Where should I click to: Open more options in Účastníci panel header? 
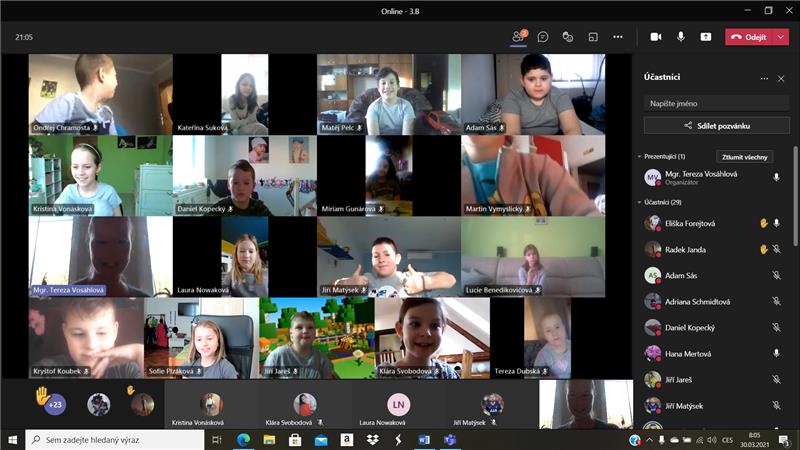click(764, 79)
